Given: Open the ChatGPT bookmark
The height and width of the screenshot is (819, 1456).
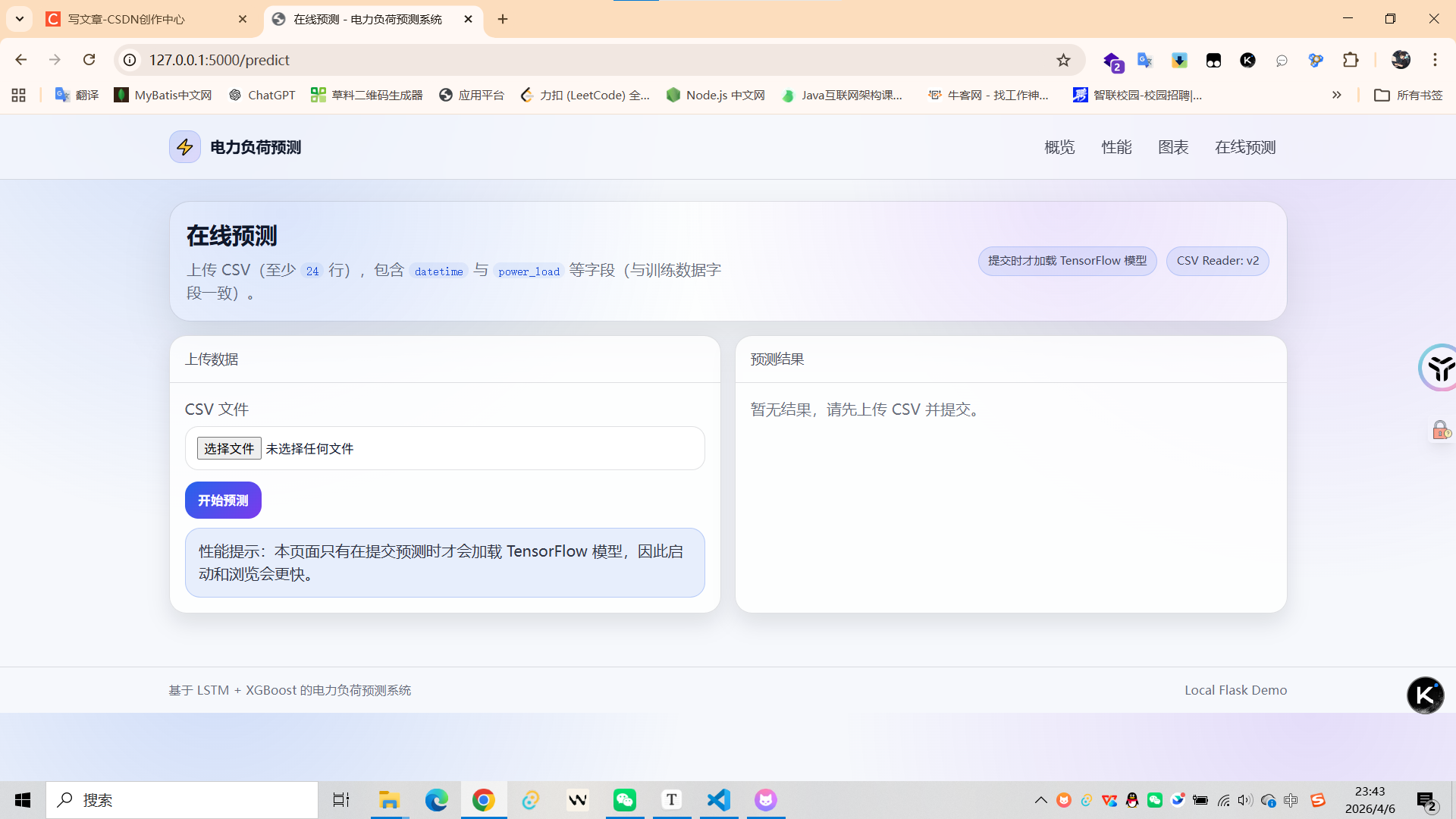Looking at the screenshot, I should click(x=262, y=95).
